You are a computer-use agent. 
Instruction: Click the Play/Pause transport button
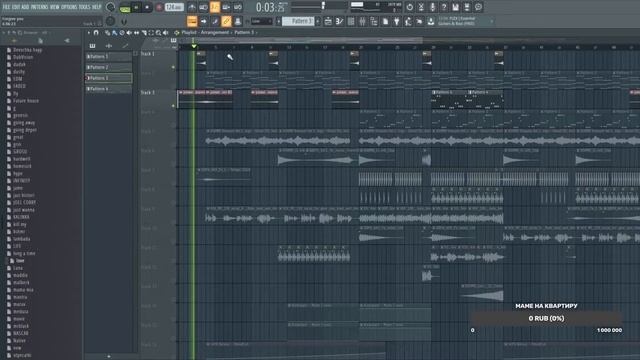coord(136,7)
